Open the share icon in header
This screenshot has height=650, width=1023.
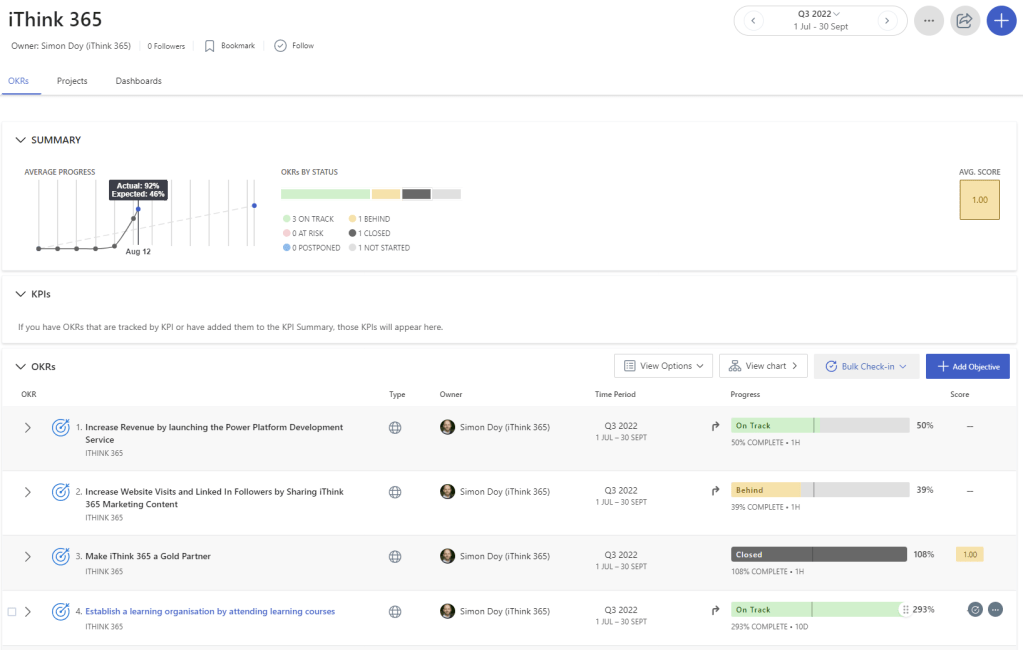click(965, 20)
